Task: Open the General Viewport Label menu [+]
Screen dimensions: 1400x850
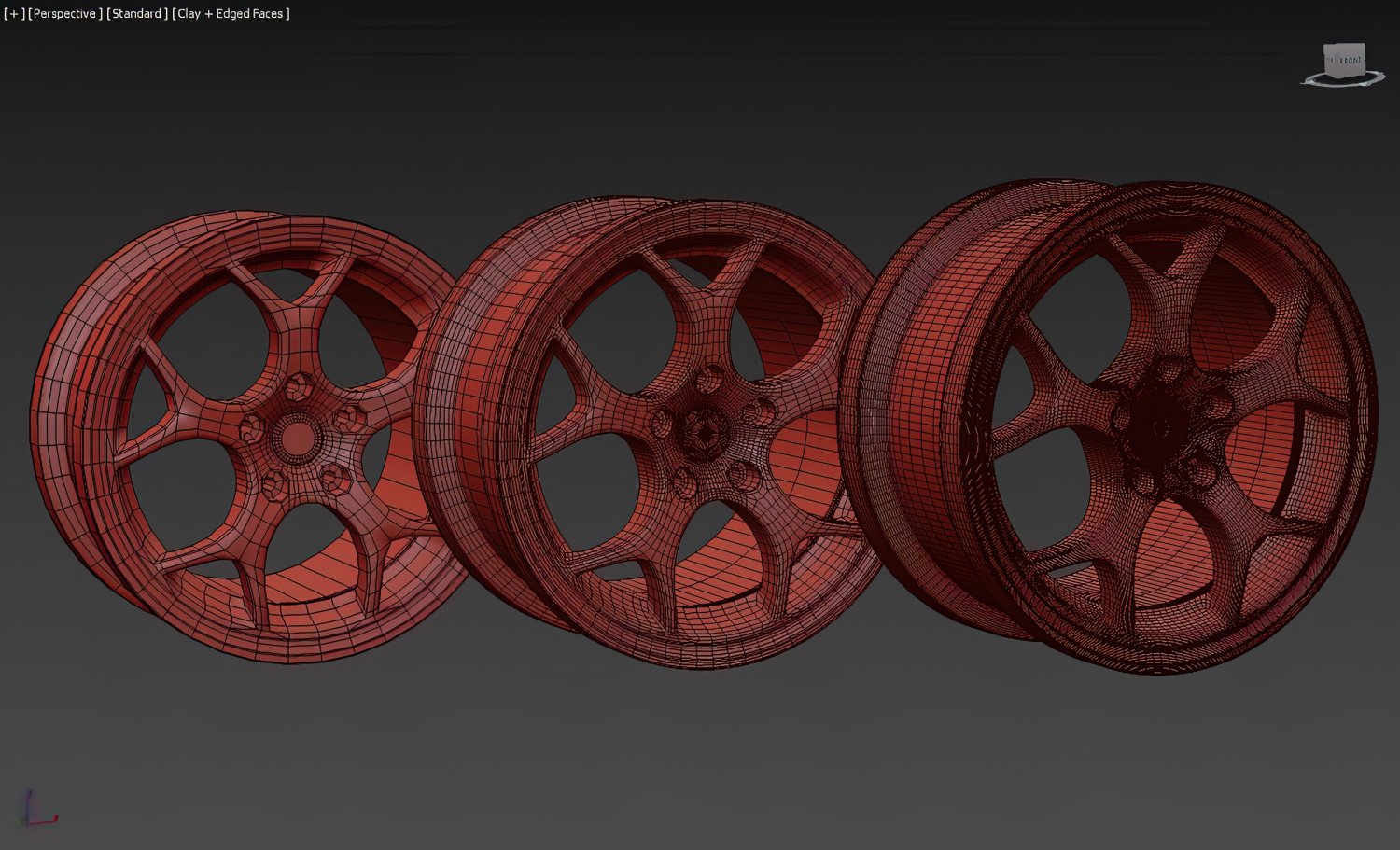Action: (15, 13)
